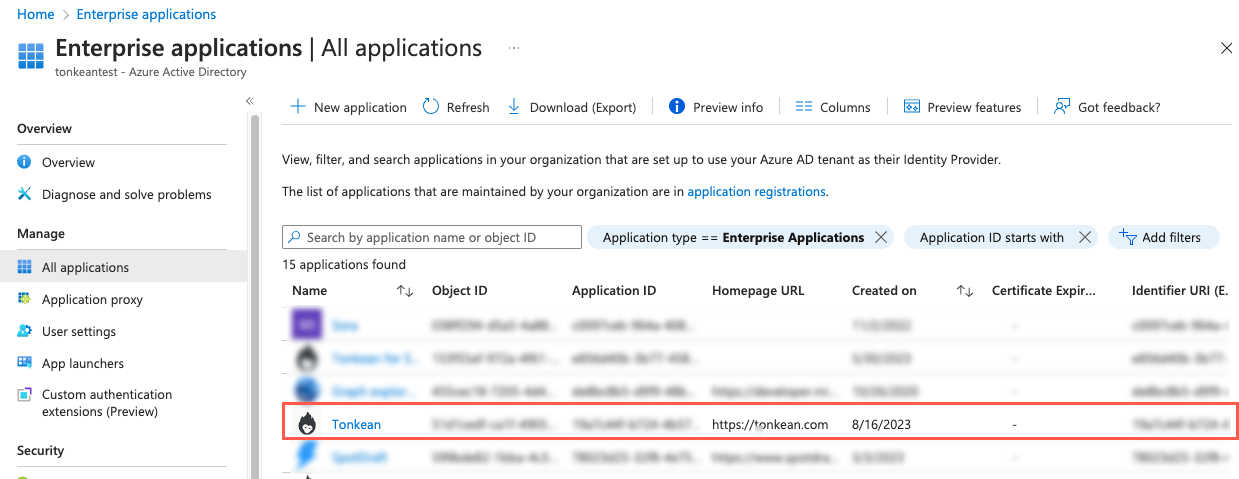
Task: Click the Refresh icon in toolbar
Action: click(431, 107)
